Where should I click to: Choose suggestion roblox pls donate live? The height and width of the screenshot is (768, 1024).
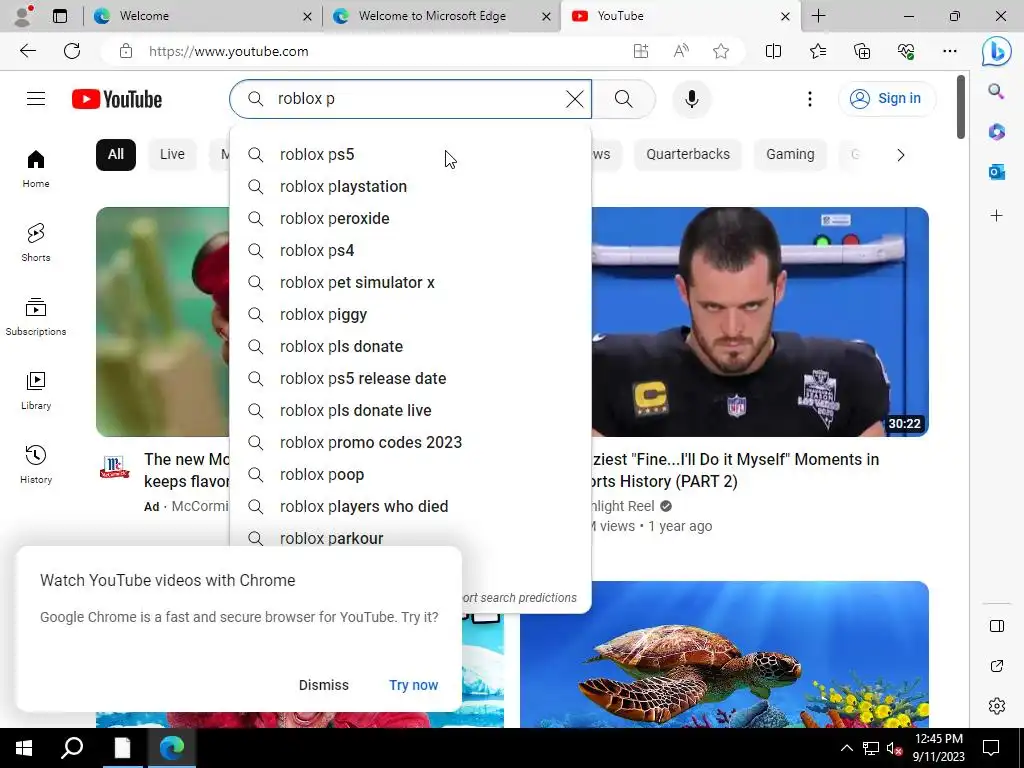pyautogui.click(x=411, y=411)
